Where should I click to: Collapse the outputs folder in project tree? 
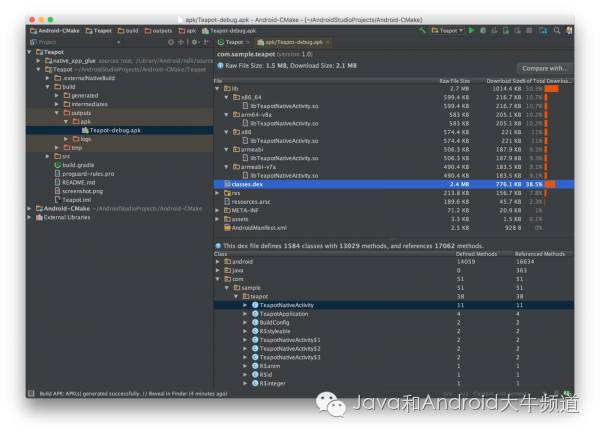point(57,113)
